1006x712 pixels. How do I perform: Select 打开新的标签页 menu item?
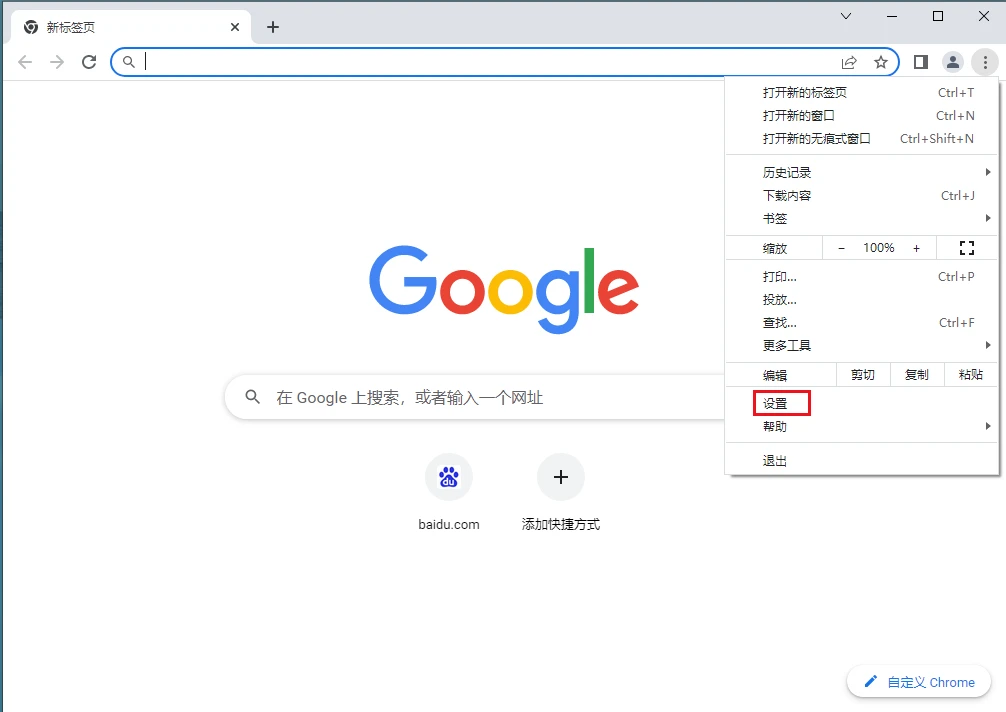862,92
